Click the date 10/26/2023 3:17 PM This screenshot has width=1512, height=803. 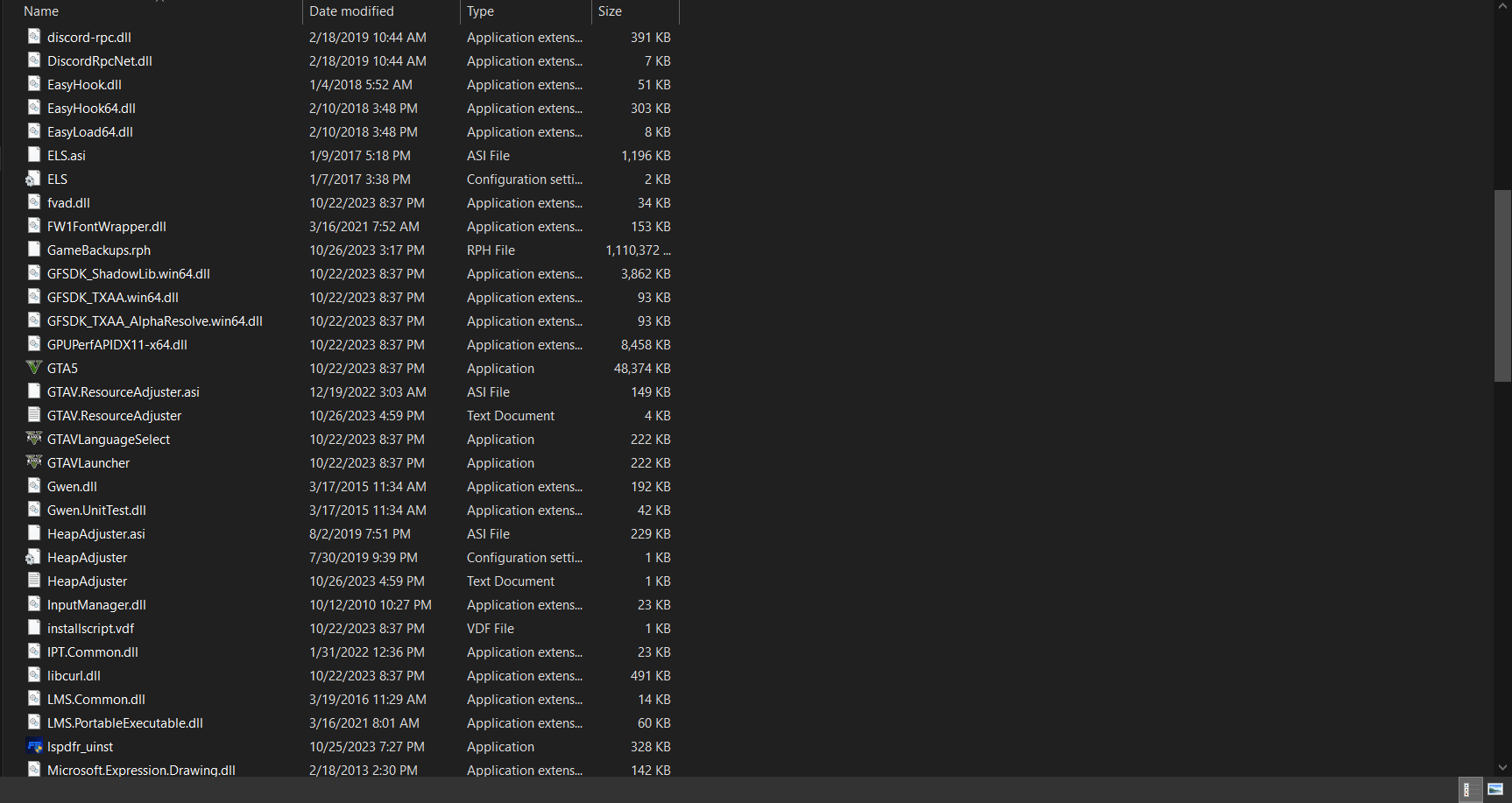point(367,250)
